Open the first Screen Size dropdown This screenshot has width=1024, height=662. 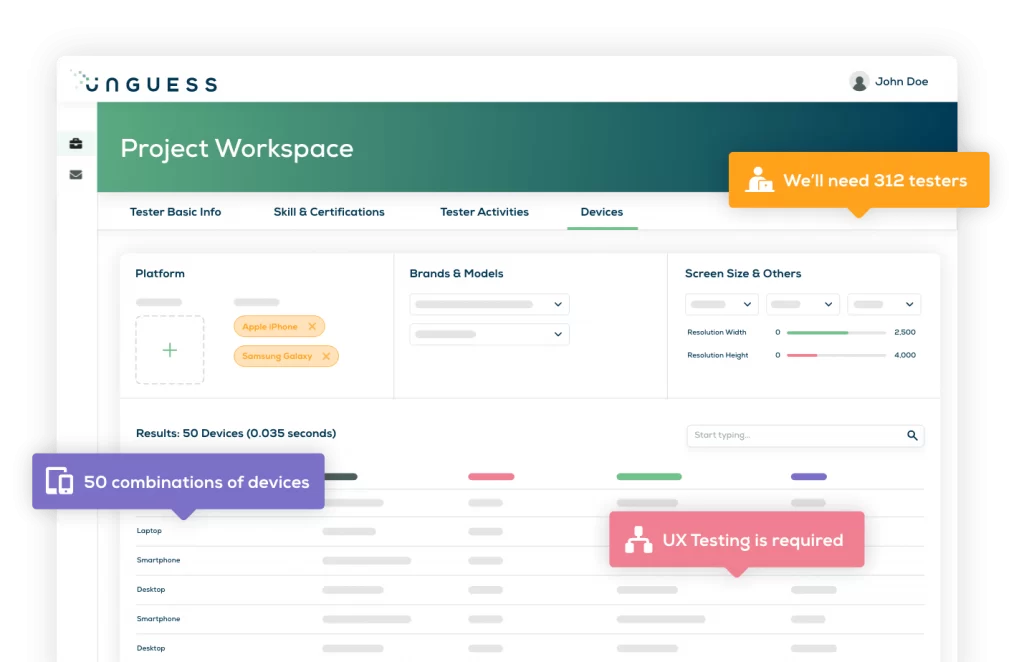pos(721,304)
